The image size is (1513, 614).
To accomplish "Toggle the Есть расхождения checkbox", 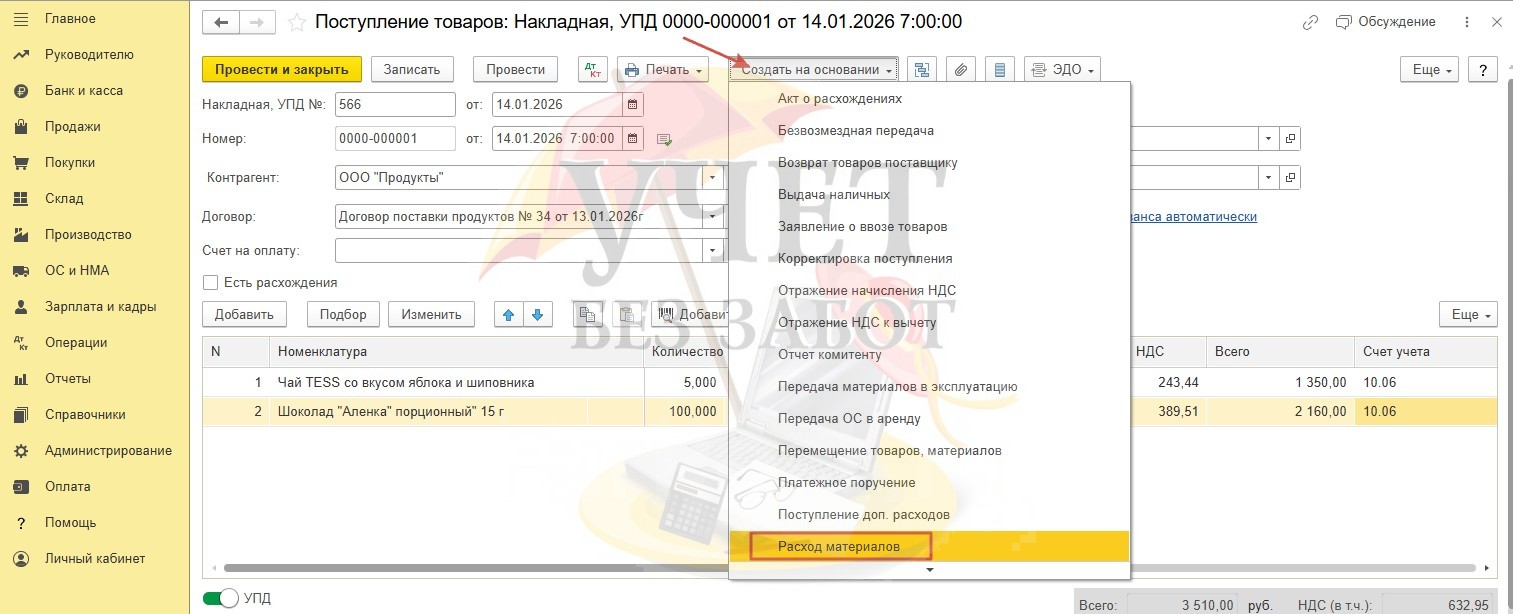I will pyautogui.click(x=211, y=283).
